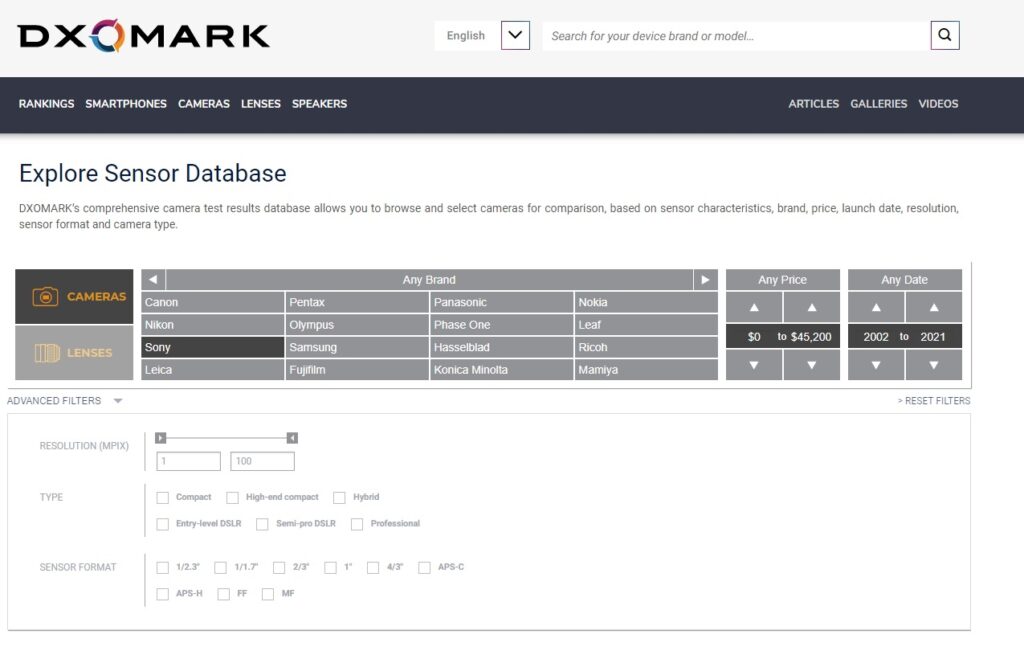Check the Semi-pro DSLR checkbox
This screenshot has height=655, width=1024.
point(262,524)
